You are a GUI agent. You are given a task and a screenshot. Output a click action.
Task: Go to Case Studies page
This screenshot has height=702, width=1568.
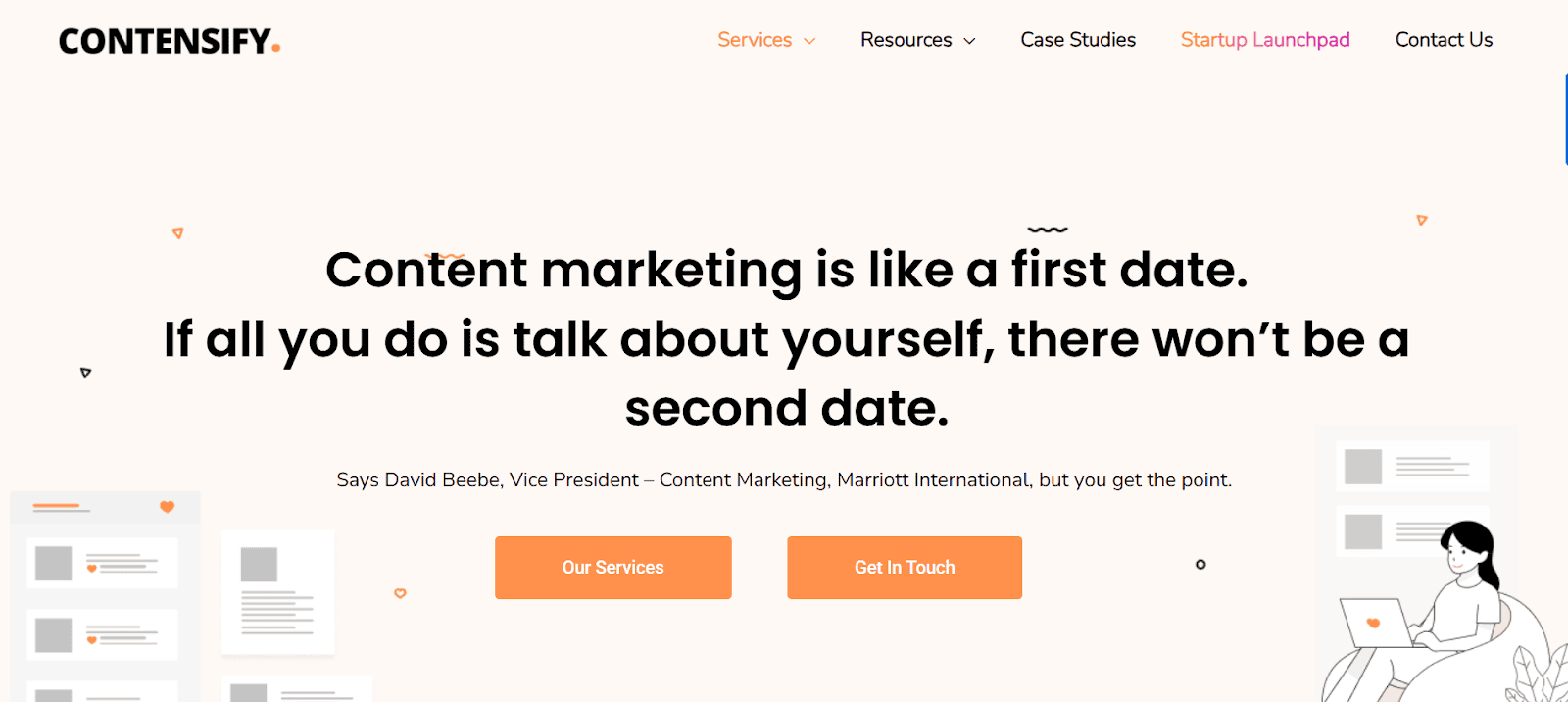(x=1078, y=40)
